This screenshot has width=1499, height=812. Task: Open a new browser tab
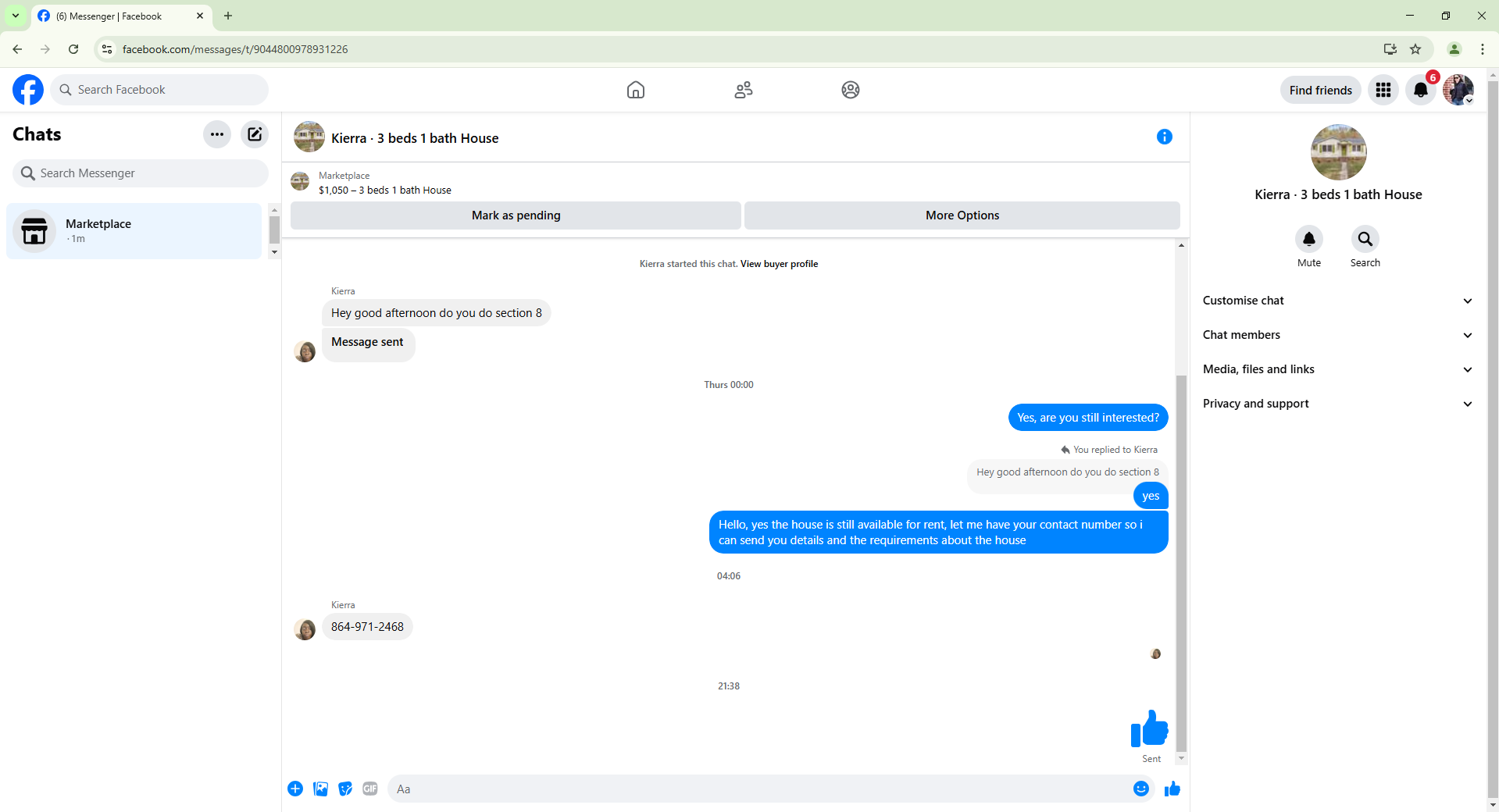[228, 16]
